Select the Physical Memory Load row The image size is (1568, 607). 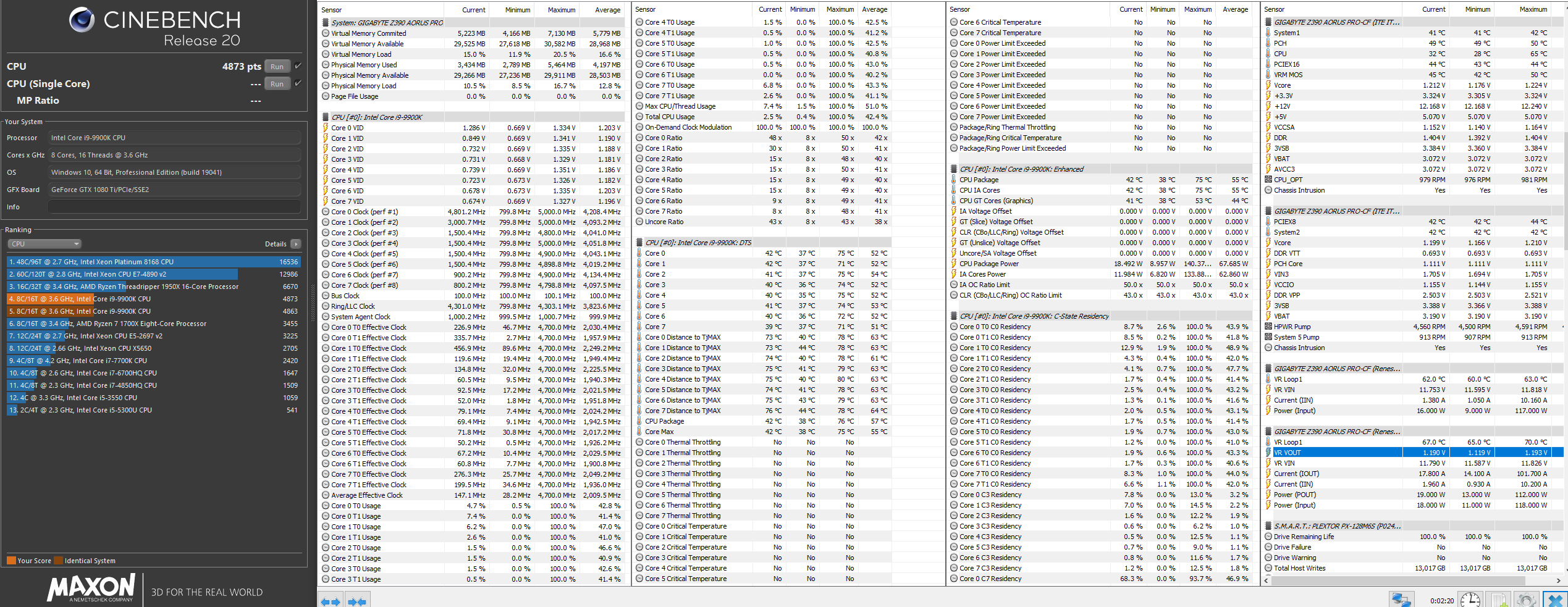click(x=473, y=86)
